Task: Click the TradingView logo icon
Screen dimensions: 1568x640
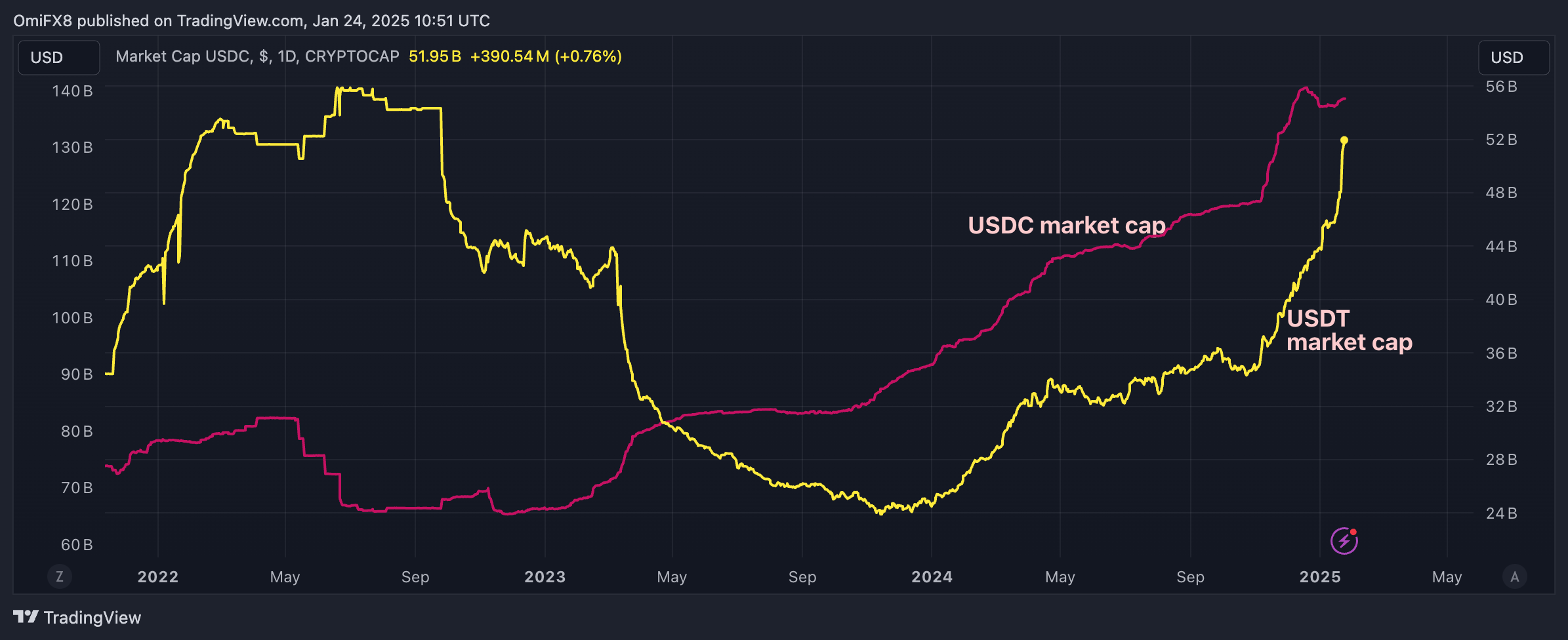Action: pyautogui.click(x=26, y=617)
